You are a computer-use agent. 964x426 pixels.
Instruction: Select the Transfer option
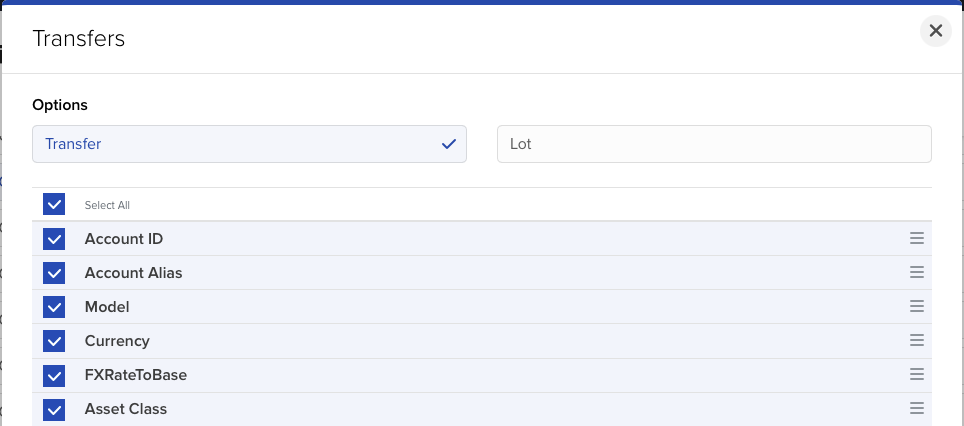pyautogui.click(x=249, y=144)
